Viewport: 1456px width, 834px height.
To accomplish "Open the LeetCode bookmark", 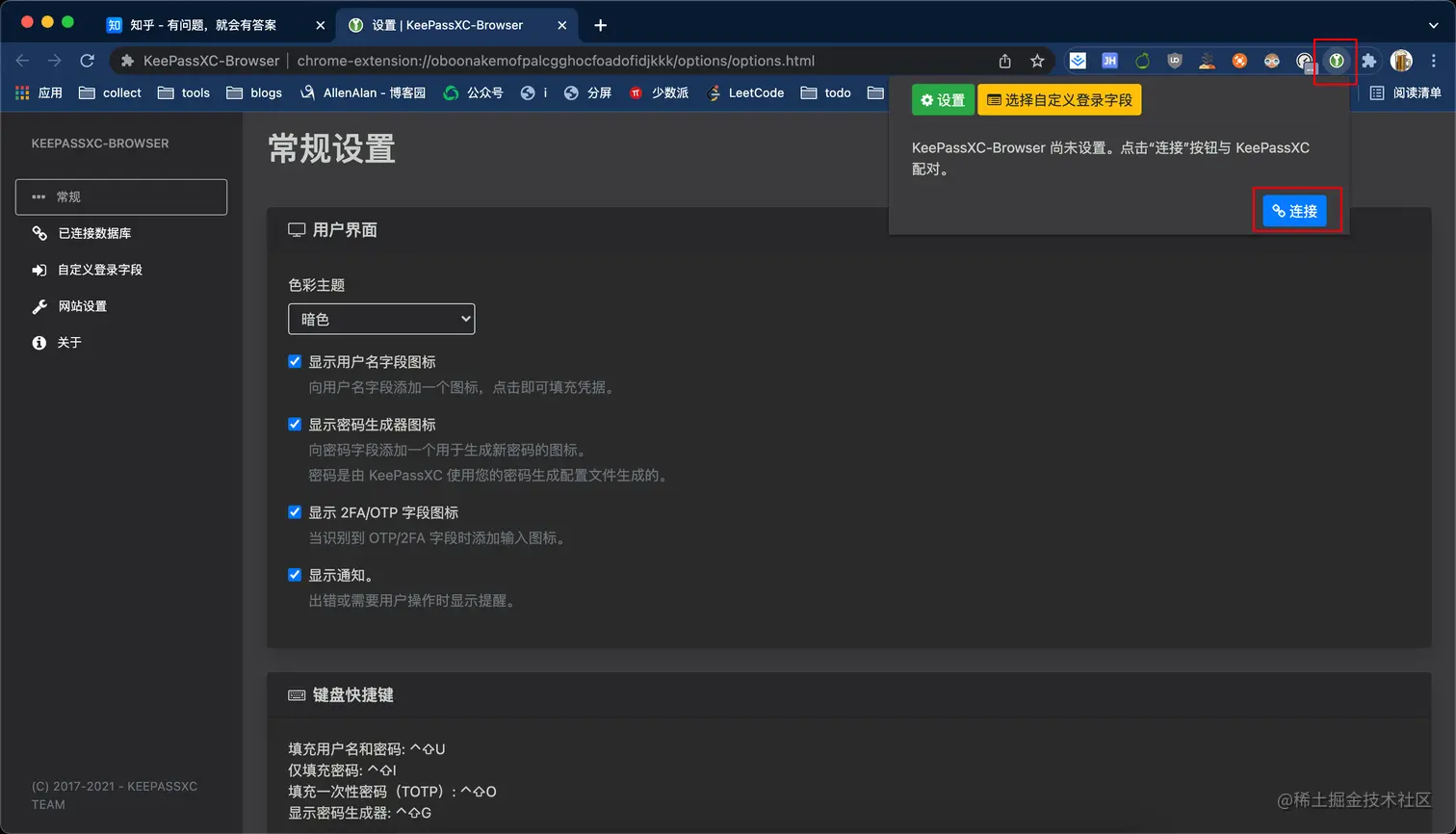I will pyautogui.click(x=745, y=92).
